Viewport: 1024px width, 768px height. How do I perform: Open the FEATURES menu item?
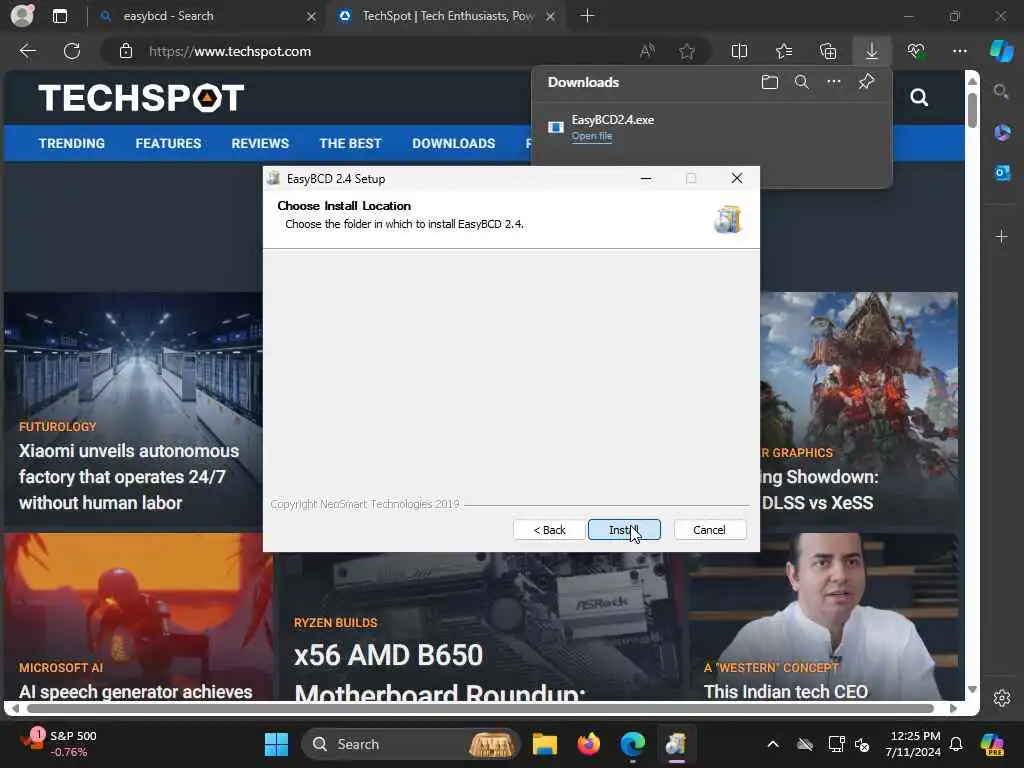[168, 143]
